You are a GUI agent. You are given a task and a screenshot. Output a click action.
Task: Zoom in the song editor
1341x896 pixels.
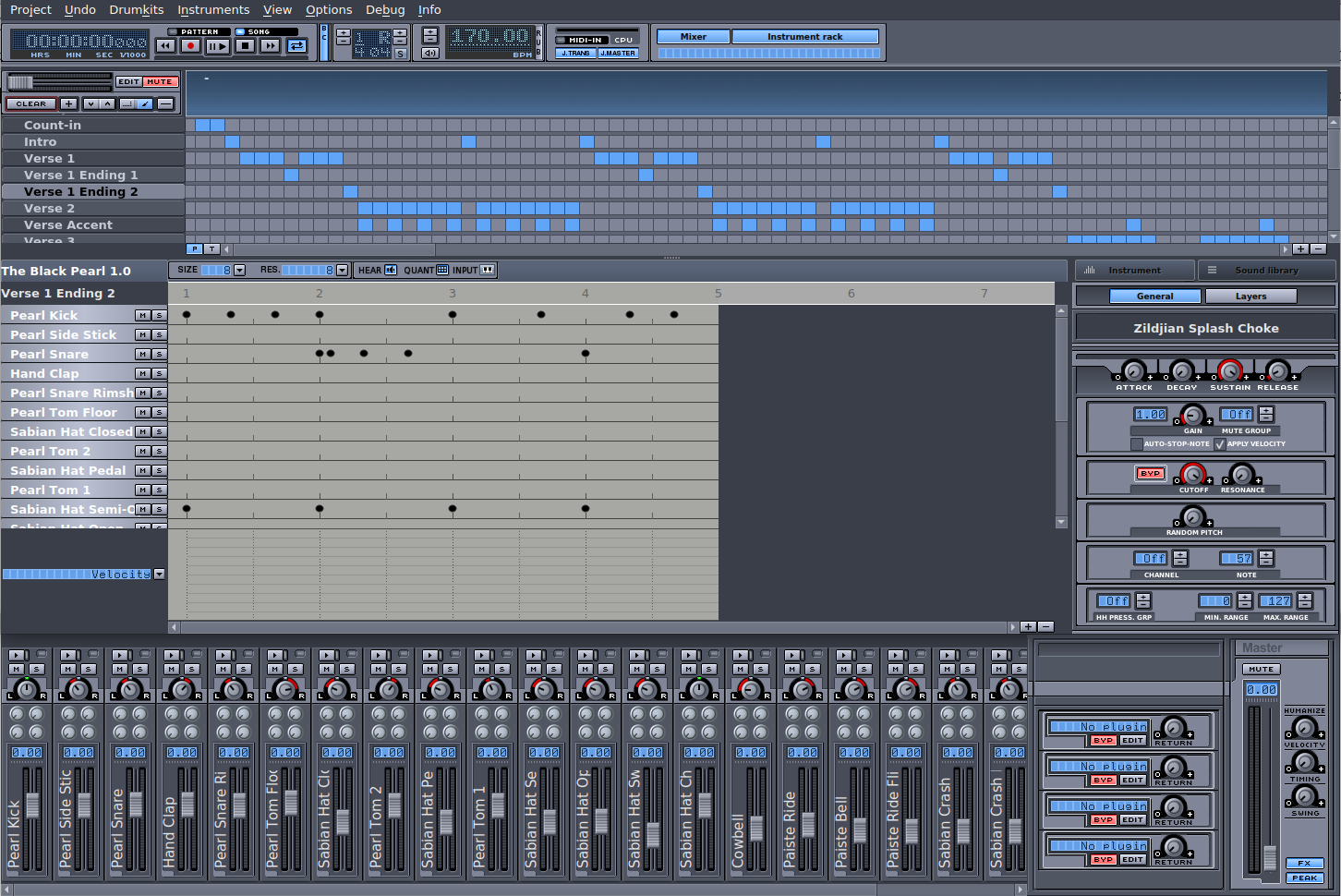click(x=1300, y=249)
